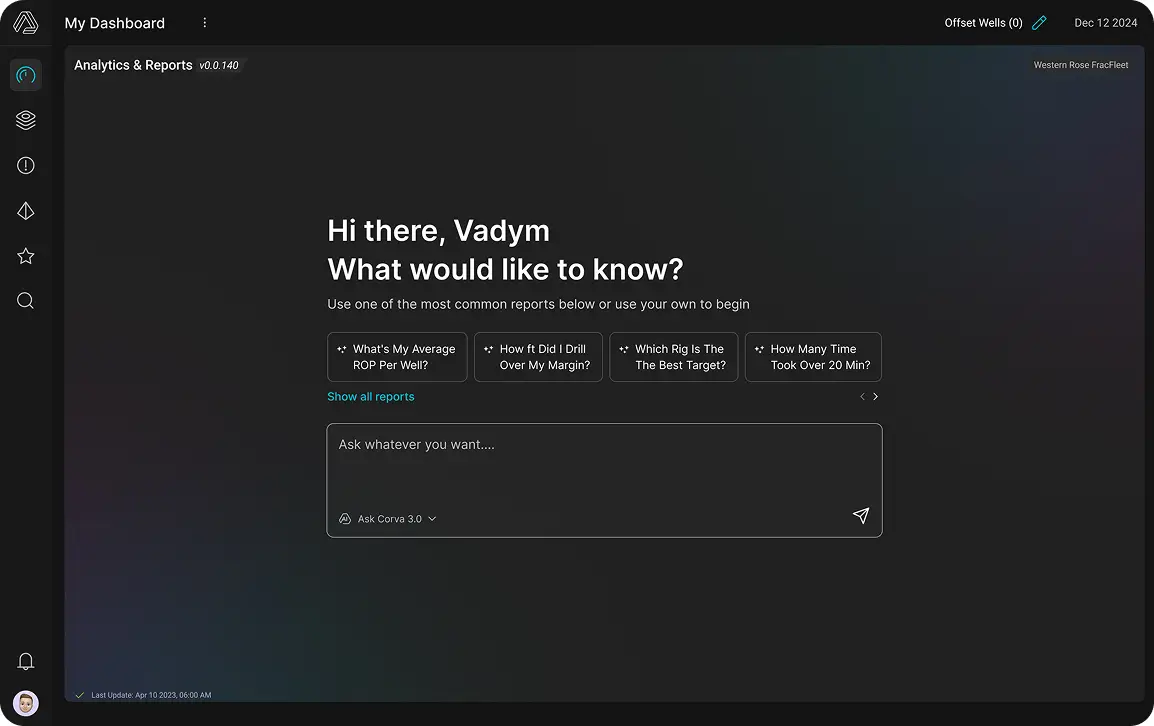Select "How ft Did I Drill Over My Margin?"

[538, 357]
